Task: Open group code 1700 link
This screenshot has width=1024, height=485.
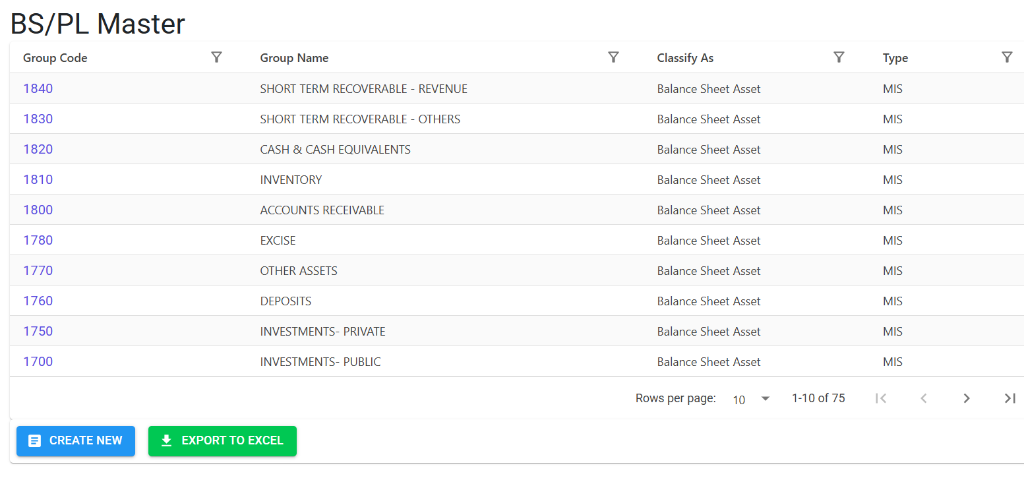Action: click(x=38, y=362)
